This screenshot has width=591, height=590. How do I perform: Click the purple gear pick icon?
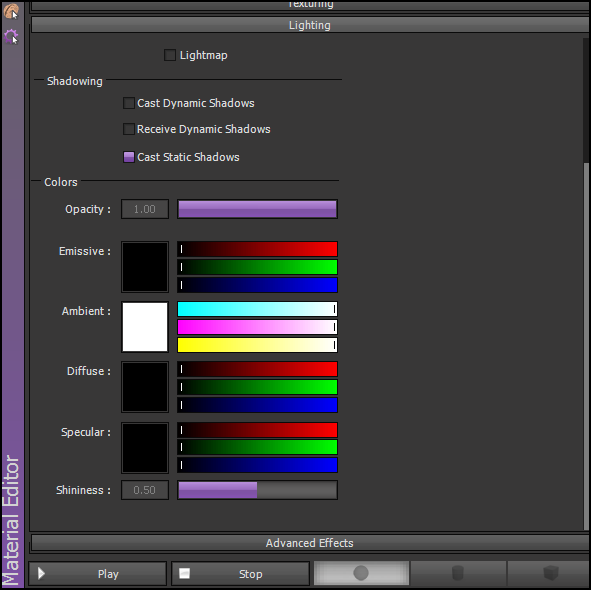pyautogui.click(x=11, y=37)
